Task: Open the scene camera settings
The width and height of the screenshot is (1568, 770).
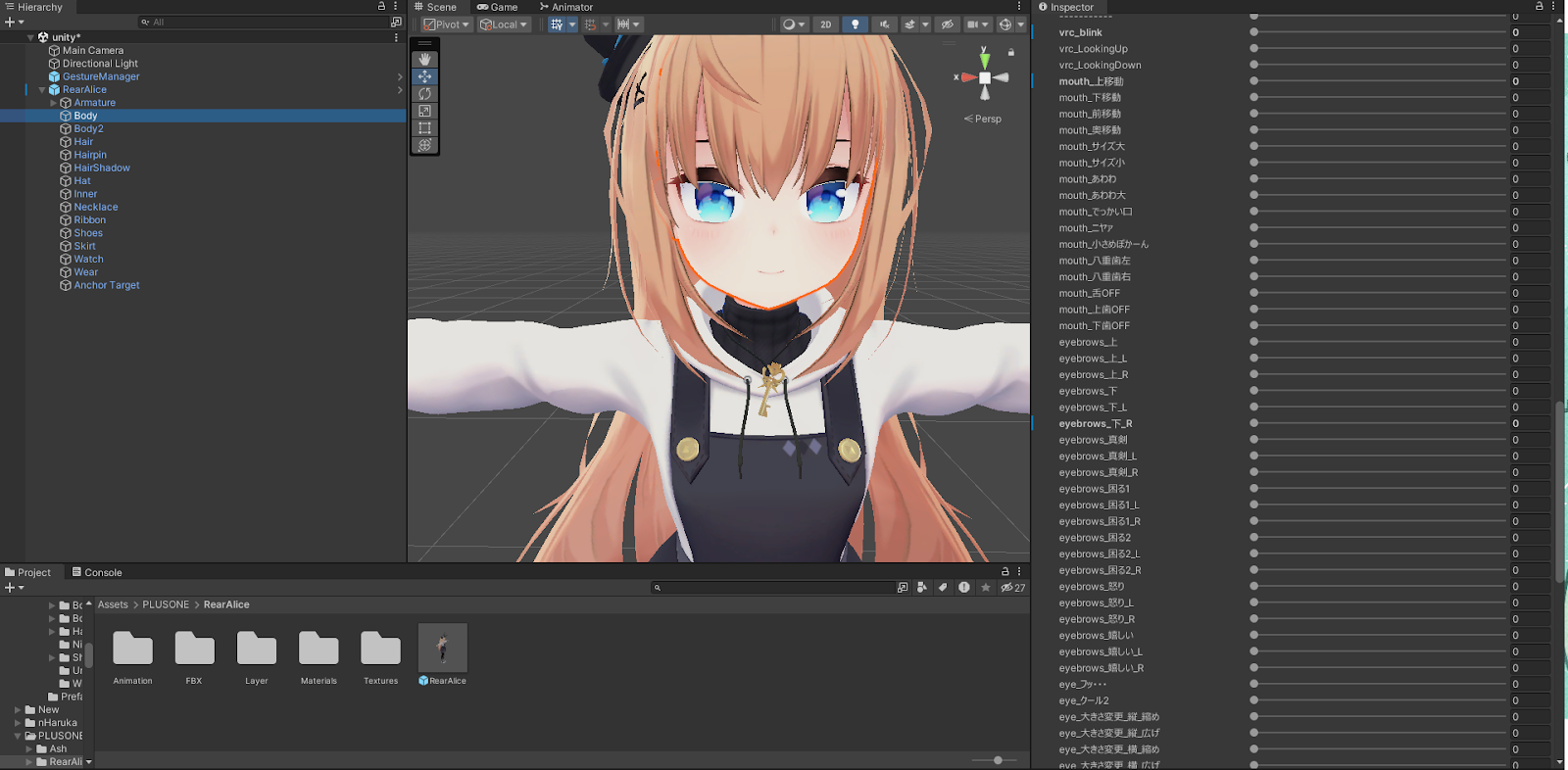Action: 977,24
